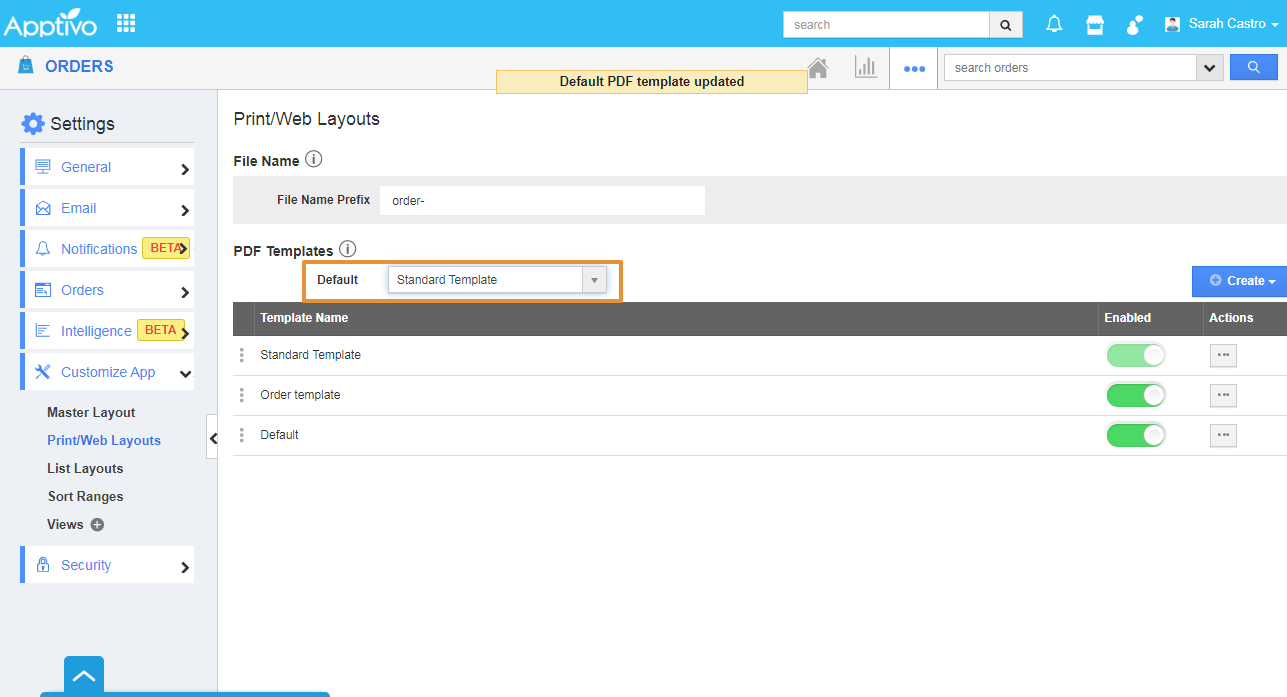This screenshot has height=697, width=1287.
Task: Open the app launcher grid icon
Action: [x=126, y=23]
